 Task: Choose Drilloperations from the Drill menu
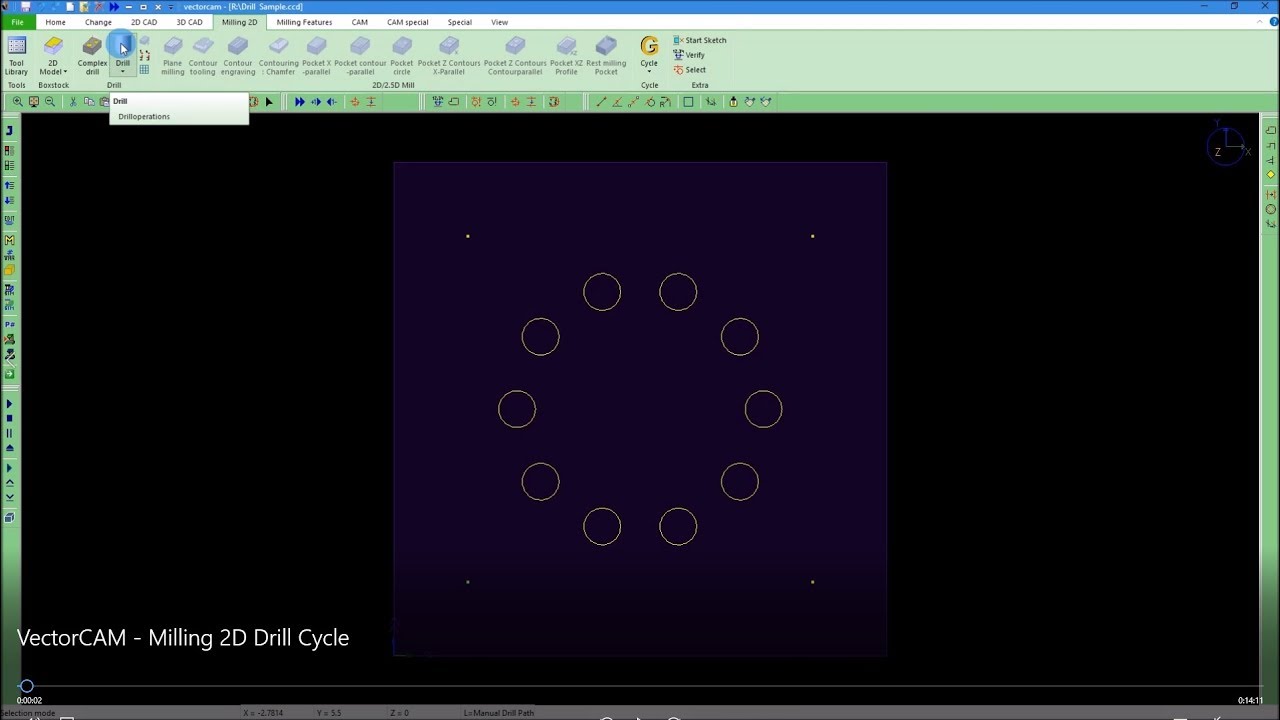144,117
